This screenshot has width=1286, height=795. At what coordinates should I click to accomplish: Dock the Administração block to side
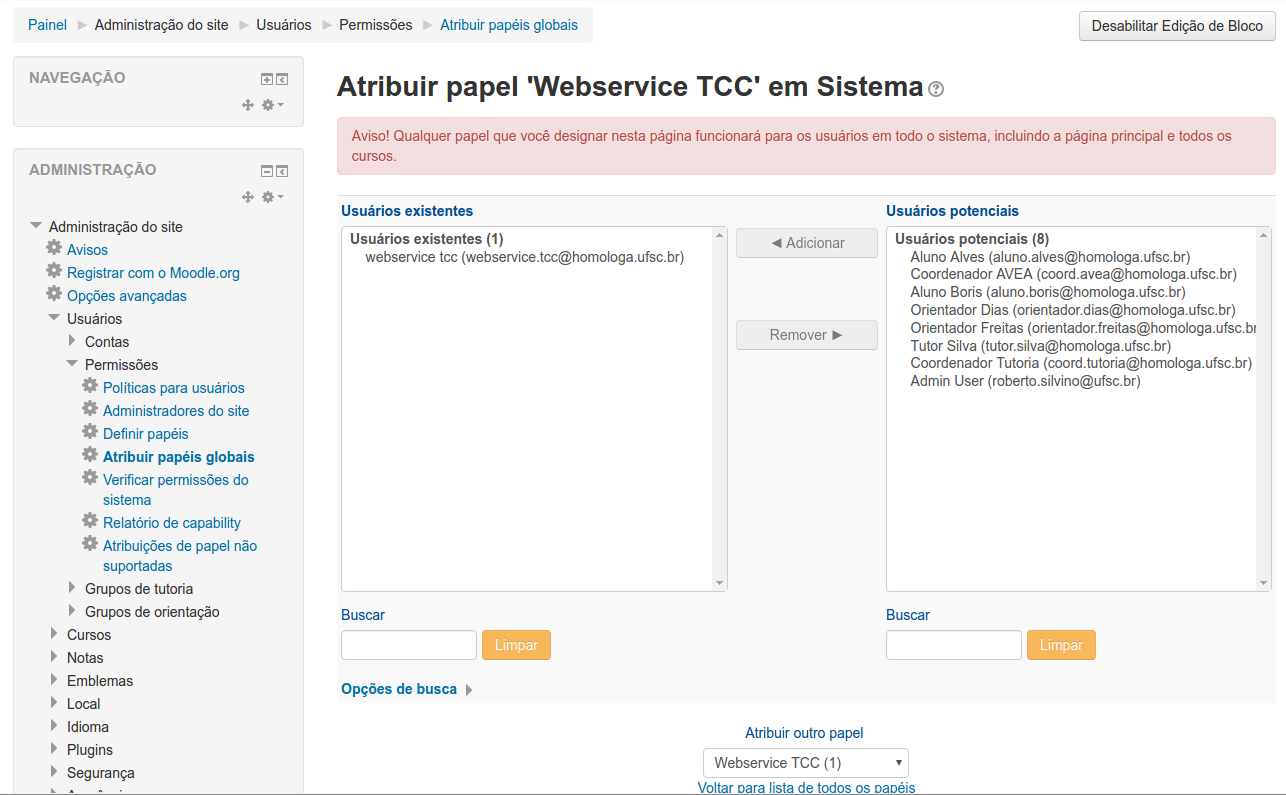pos(282,171)
